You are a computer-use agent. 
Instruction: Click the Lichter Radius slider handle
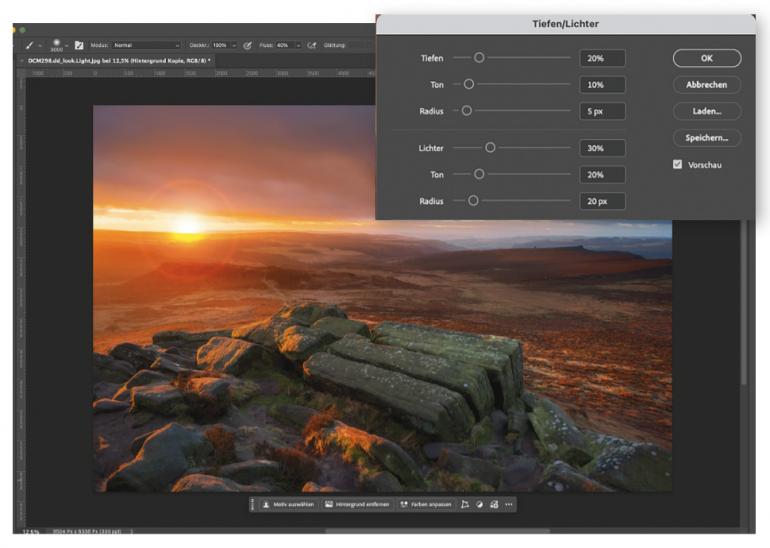(473, 200)
